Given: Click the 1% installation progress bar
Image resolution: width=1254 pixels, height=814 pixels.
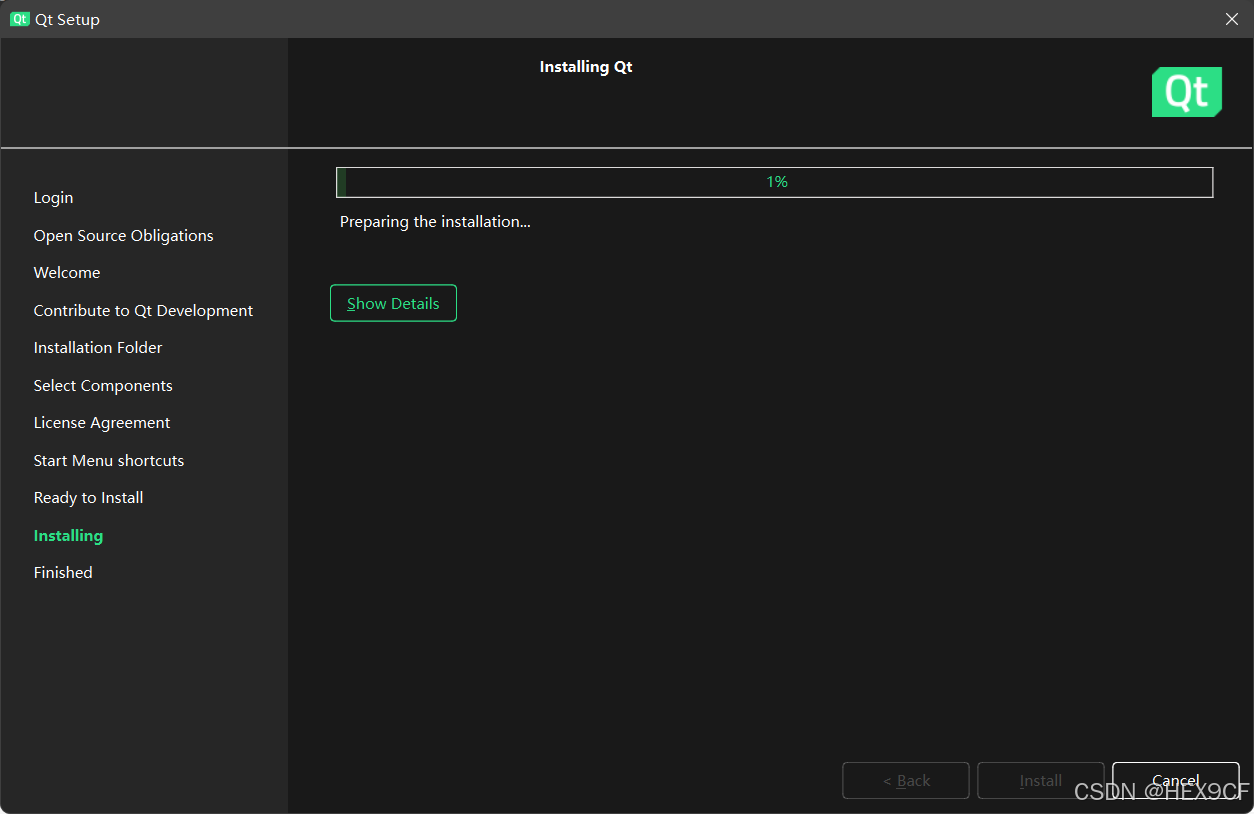Looking at the screenshot, I should click(775, 182).
